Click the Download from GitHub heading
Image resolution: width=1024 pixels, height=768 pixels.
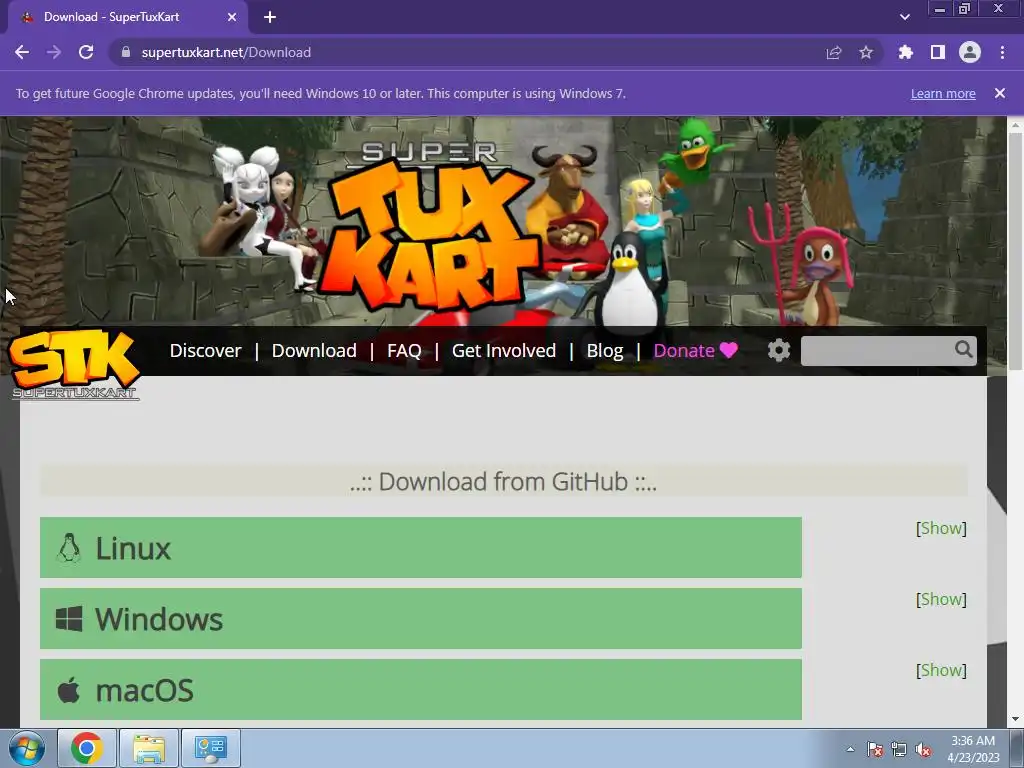point(504,482)
